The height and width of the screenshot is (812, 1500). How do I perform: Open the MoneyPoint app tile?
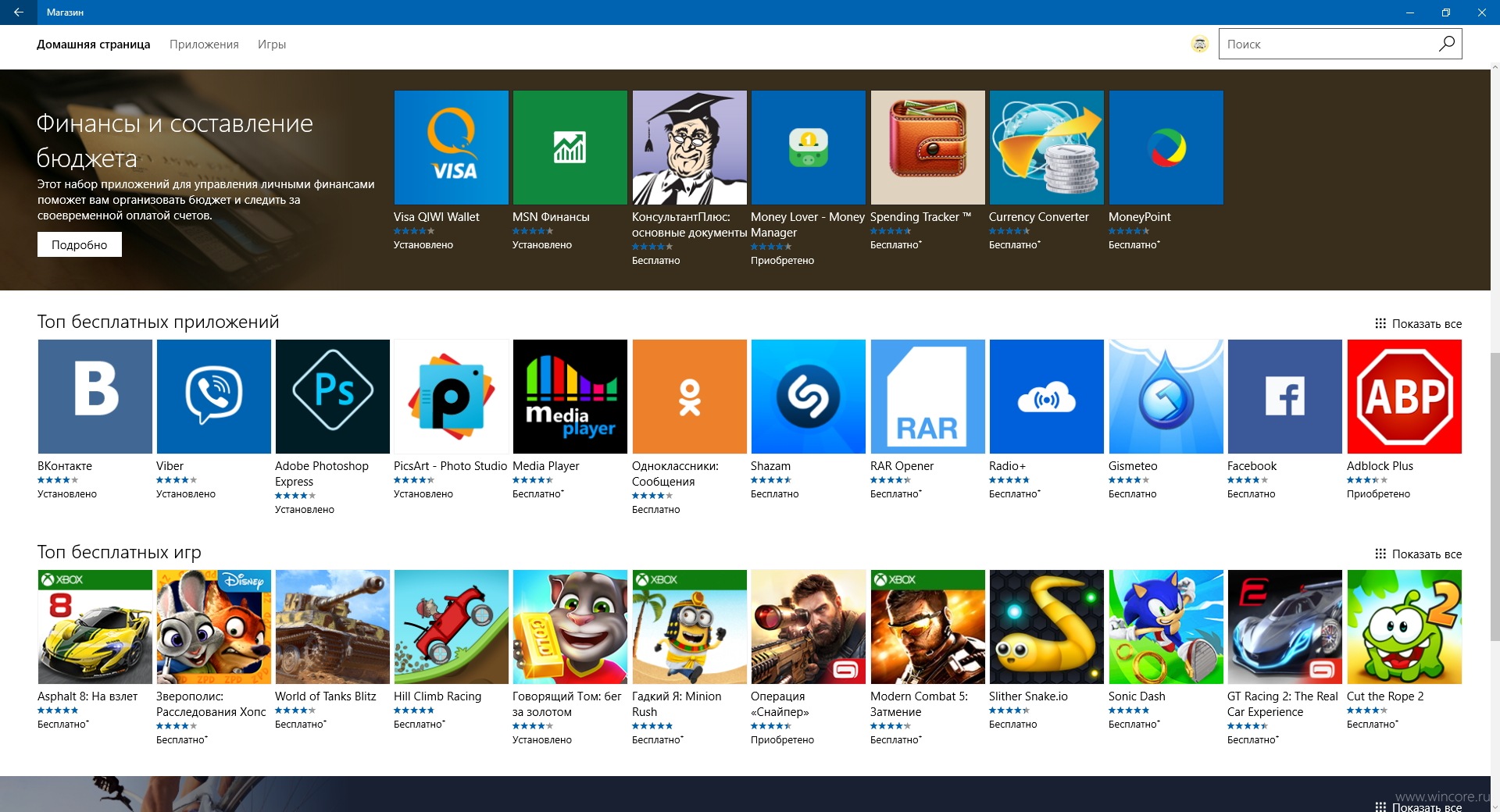(1166, 148)
